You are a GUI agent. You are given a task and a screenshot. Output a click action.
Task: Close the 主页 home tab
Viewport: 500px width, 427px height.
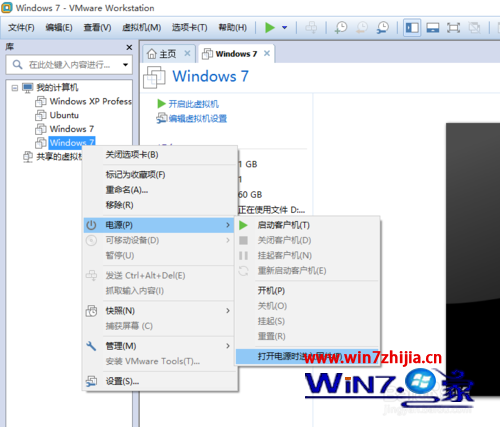188,53
